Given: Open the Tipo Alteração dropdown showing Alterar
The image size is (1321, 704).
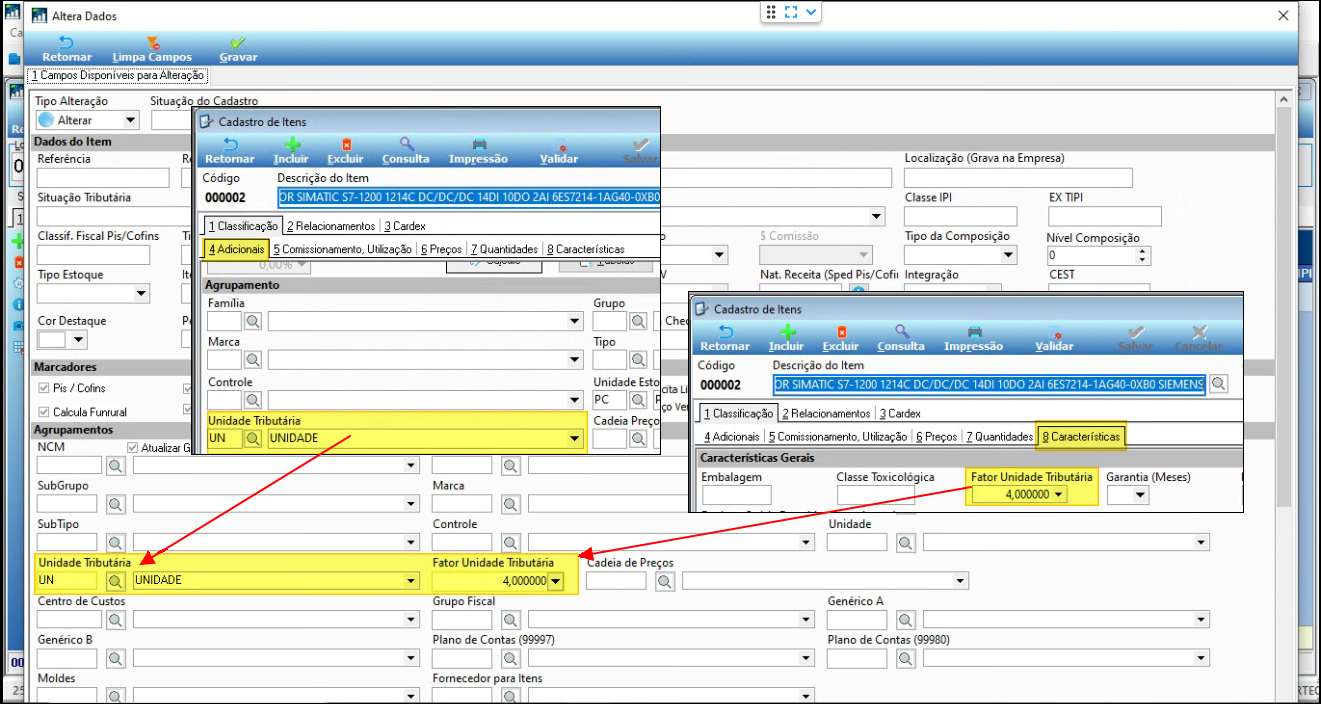Looking at the screenshot, I should (131, 120).
